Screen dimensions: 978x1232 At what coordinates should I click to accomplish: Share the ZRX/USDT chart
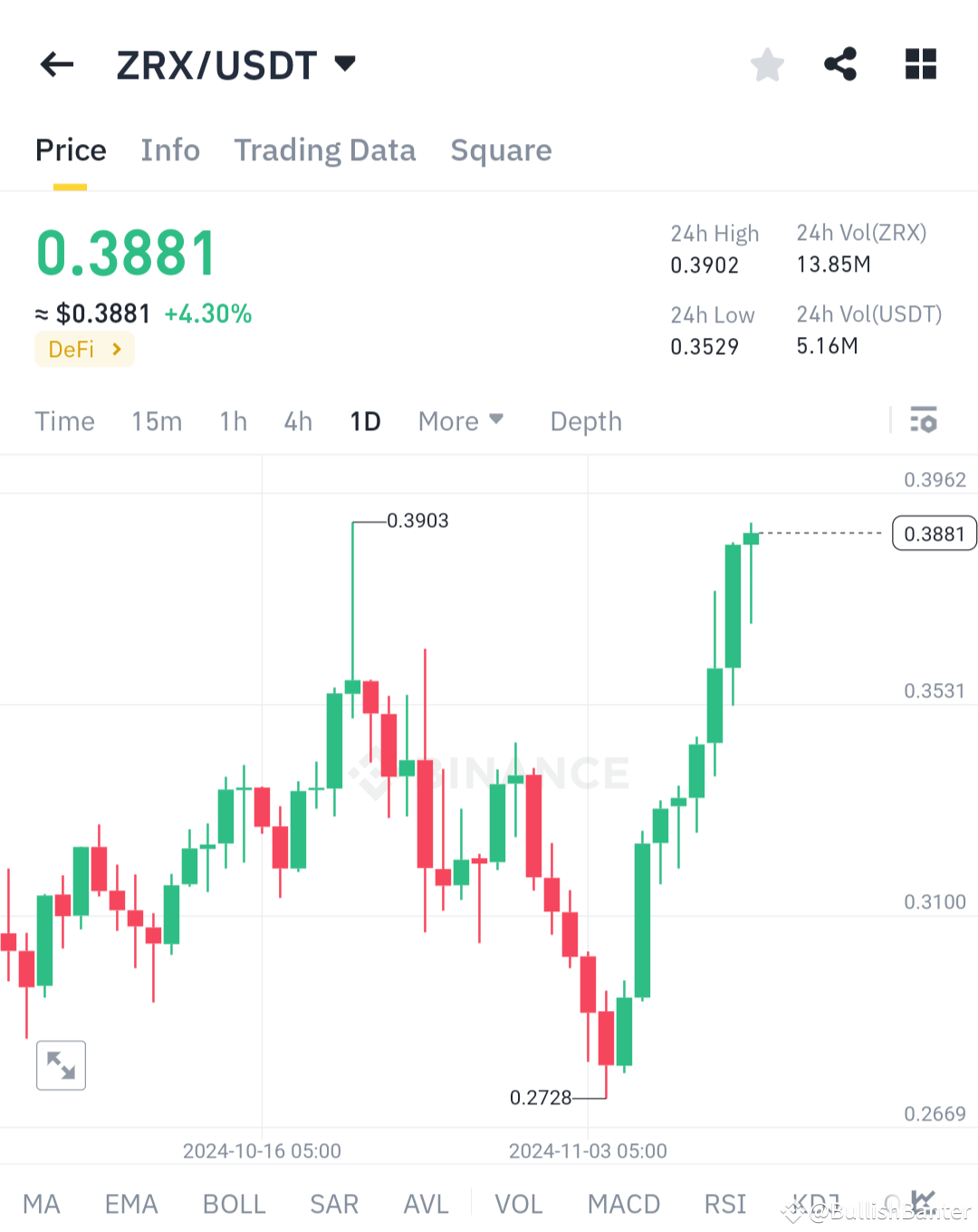tap(840, 63)
